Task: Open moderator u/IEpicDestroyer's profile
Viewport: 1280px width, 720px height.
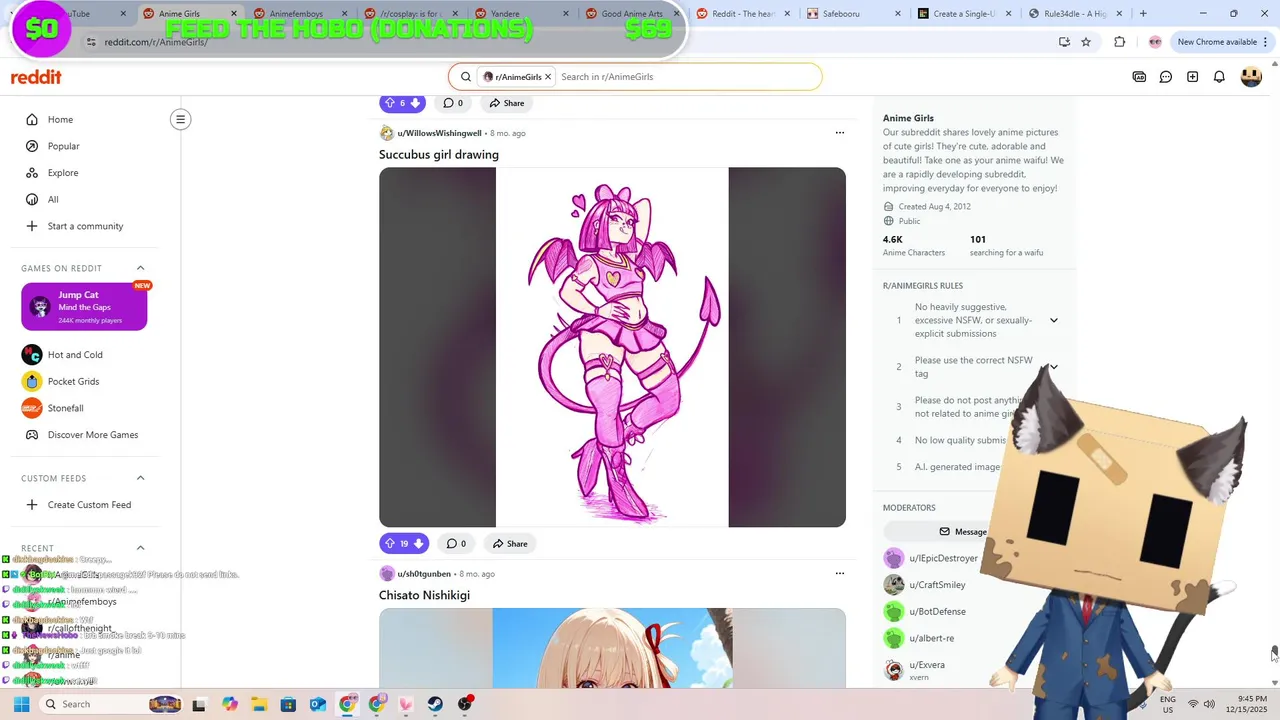Action: [943, 558]
